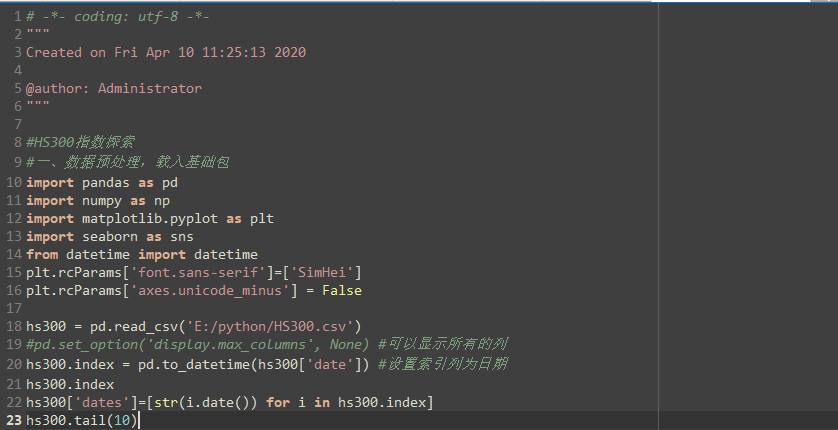Place cursor at end of hs300.tail(10)
This screenshot has width=838, height=430.
[x=138, y=420]
